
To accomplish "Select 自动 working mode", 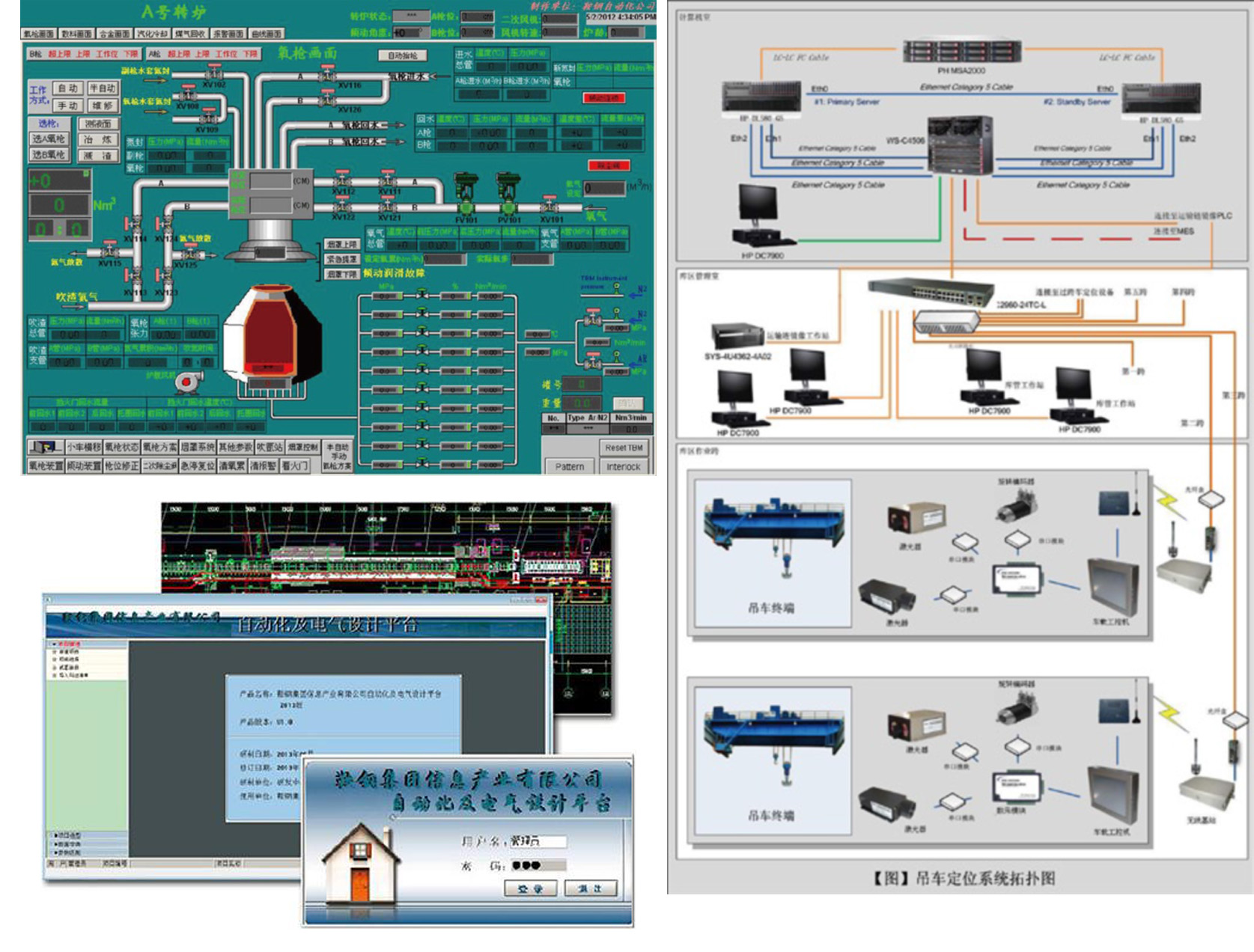I will (68, 88).
